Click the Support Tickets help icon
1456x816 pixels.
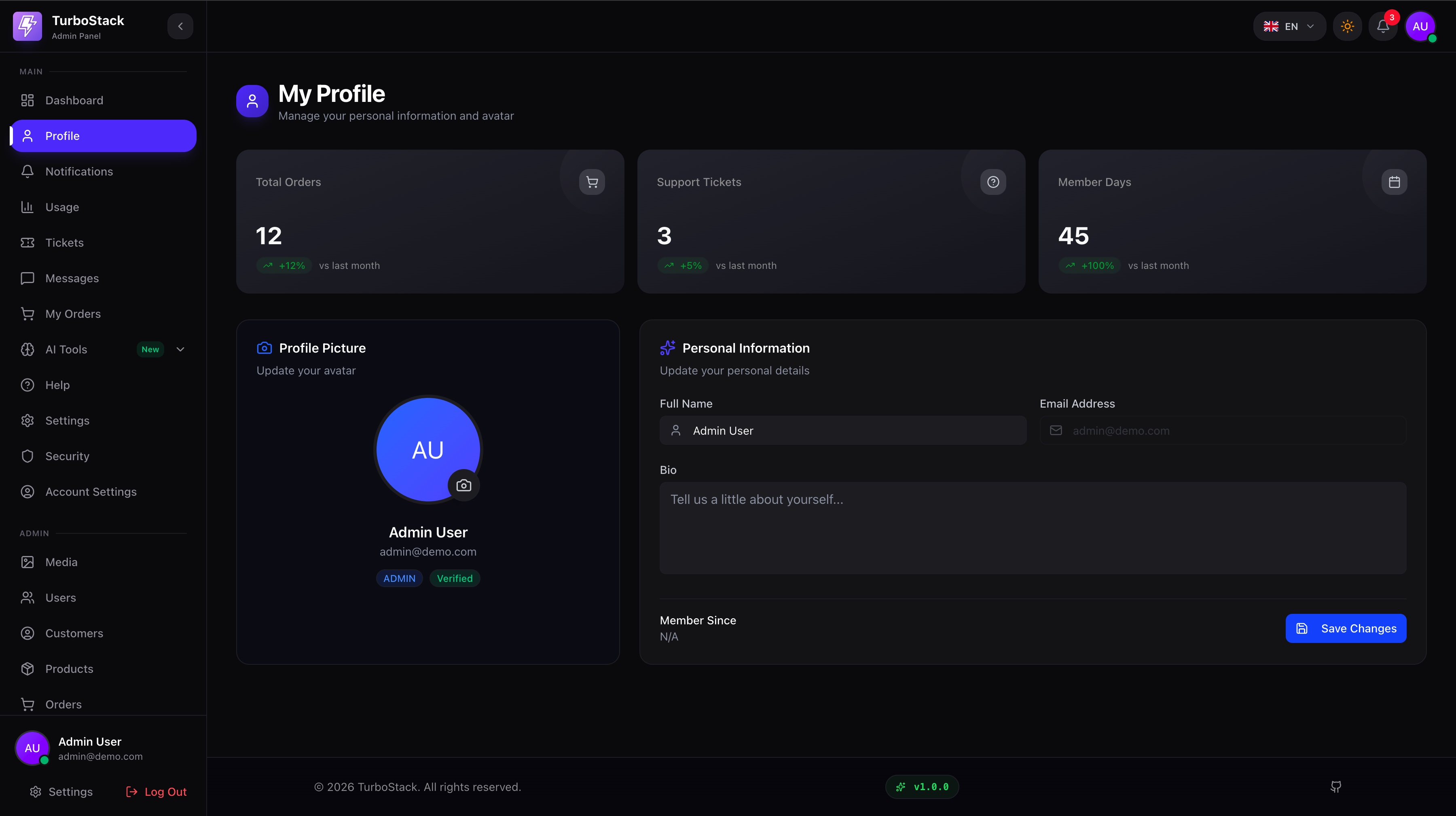(993, 182)
